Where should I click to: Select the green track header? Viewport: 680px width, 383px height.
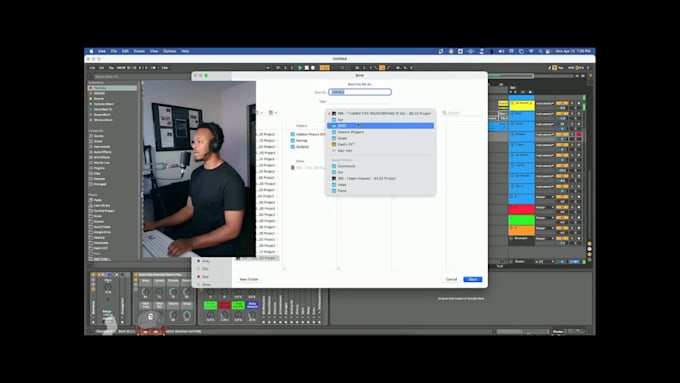522,219
